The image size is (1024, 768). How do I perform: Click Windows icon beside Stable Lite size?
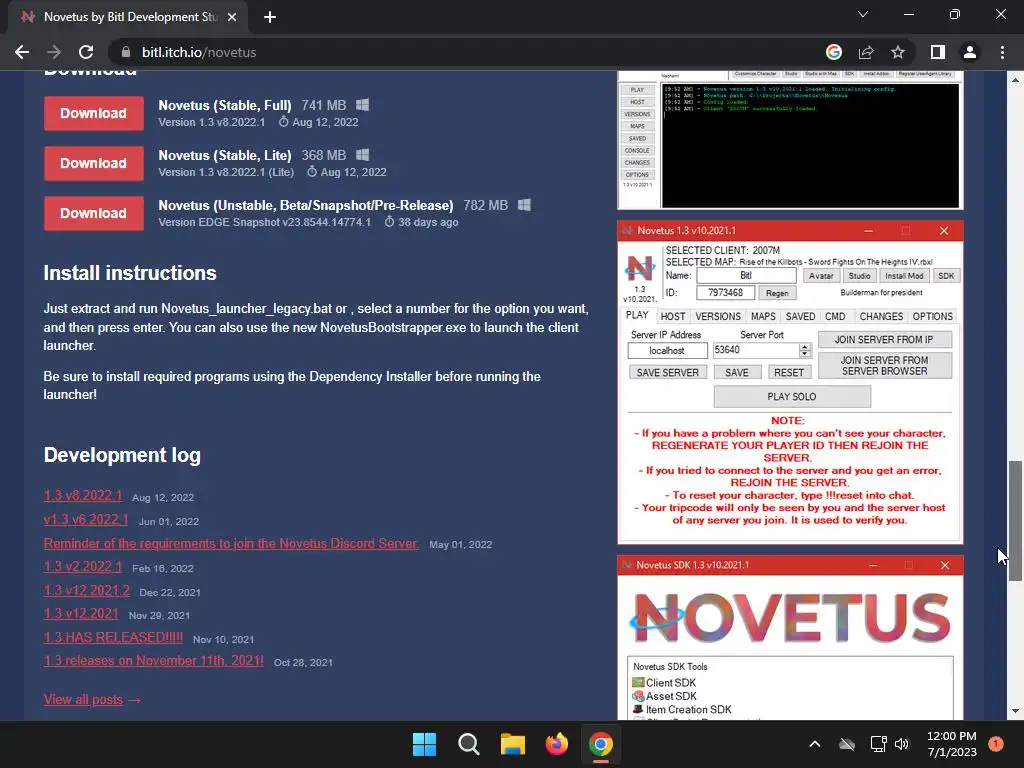tap(362, 155)
